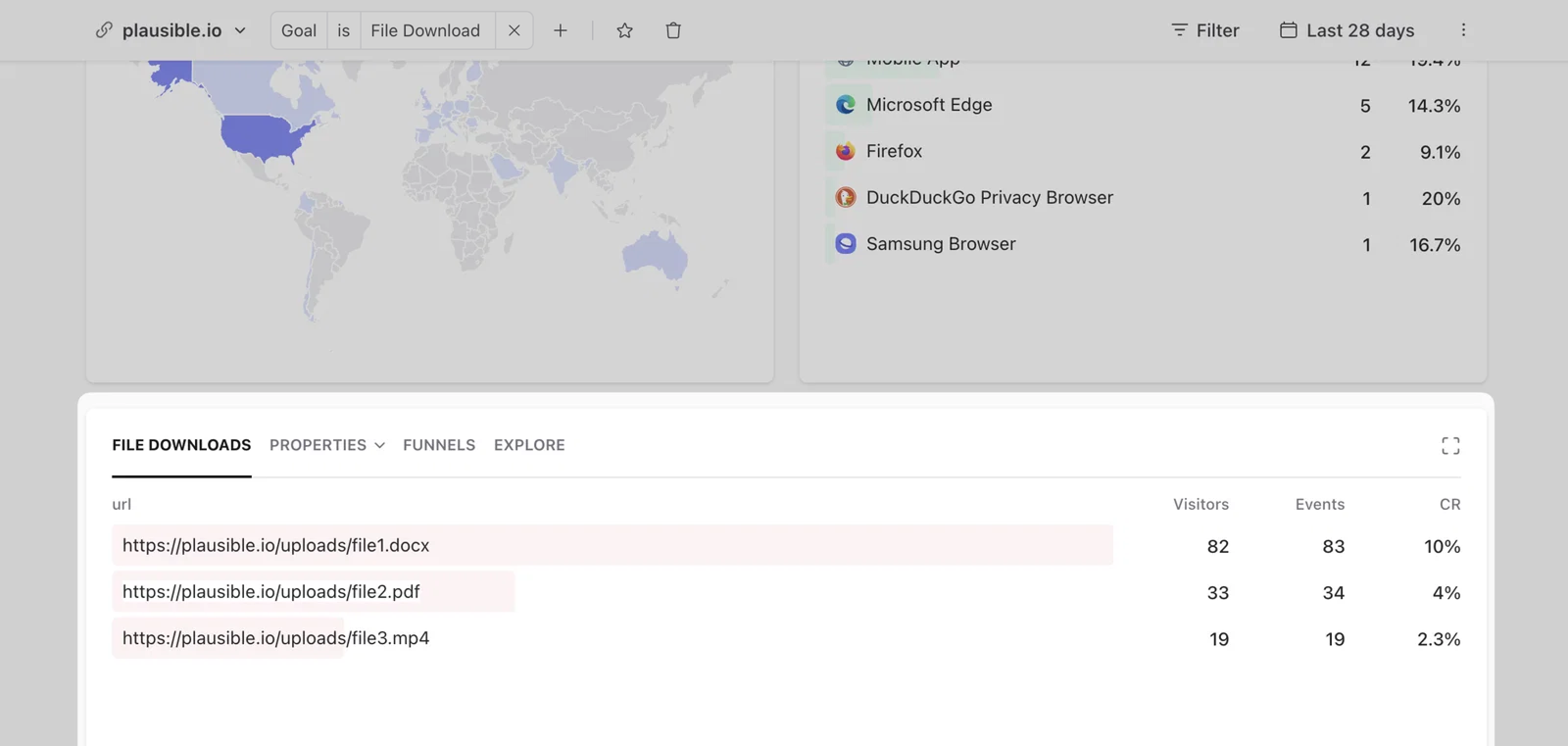Click the Firefox browser icon
This screenshot has height=746, width=1568.
(846, 151)
